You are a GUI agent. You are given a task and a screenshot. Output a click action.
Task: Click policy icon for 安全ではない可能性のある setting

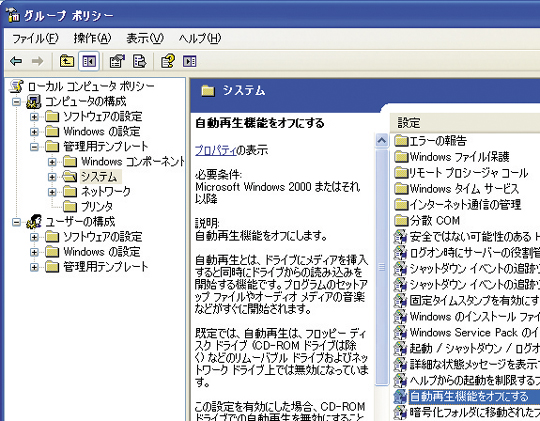[x=401, y=236]
